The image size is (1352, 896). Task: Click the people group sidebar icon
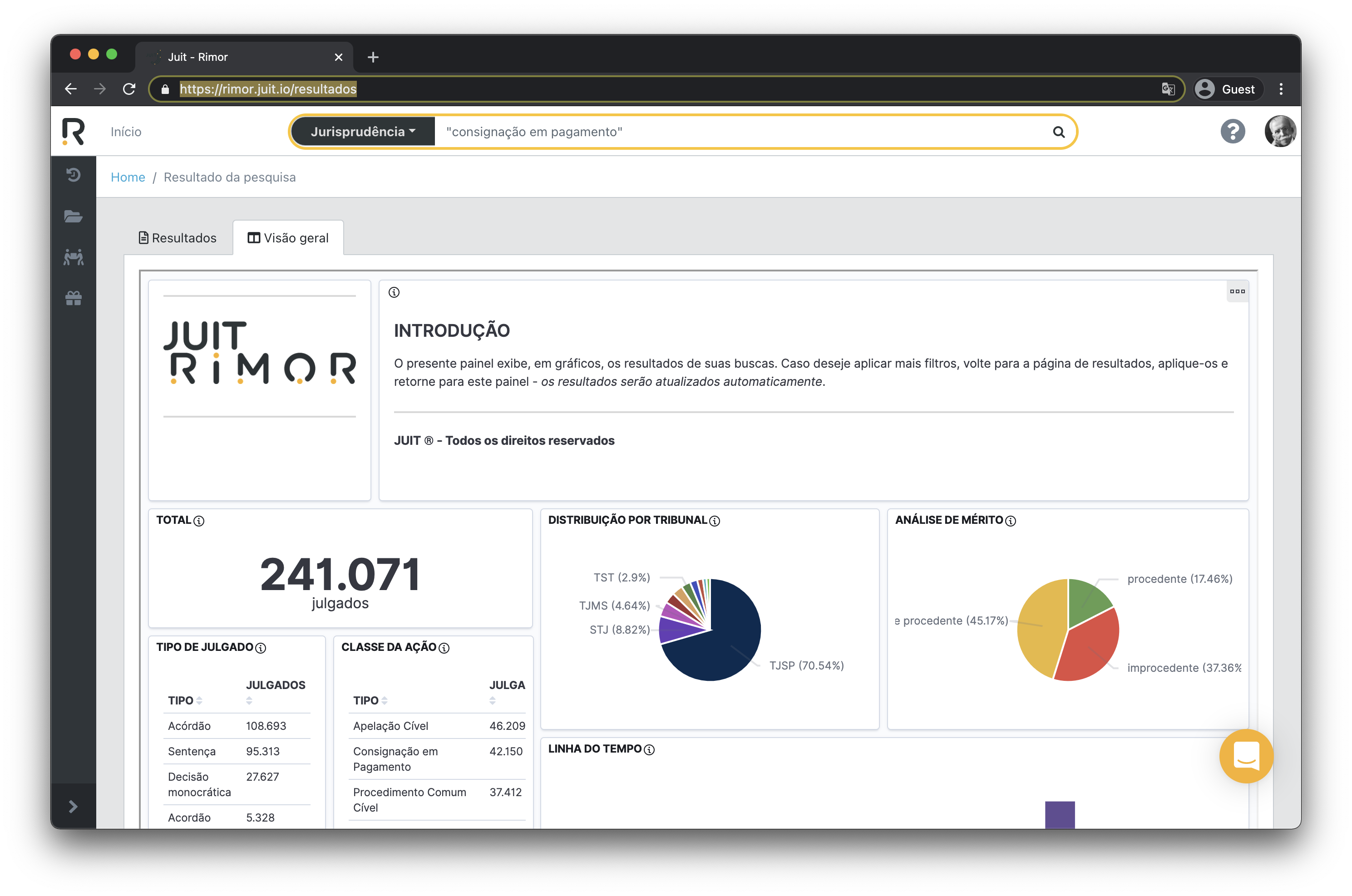click(x=73, y=257)
